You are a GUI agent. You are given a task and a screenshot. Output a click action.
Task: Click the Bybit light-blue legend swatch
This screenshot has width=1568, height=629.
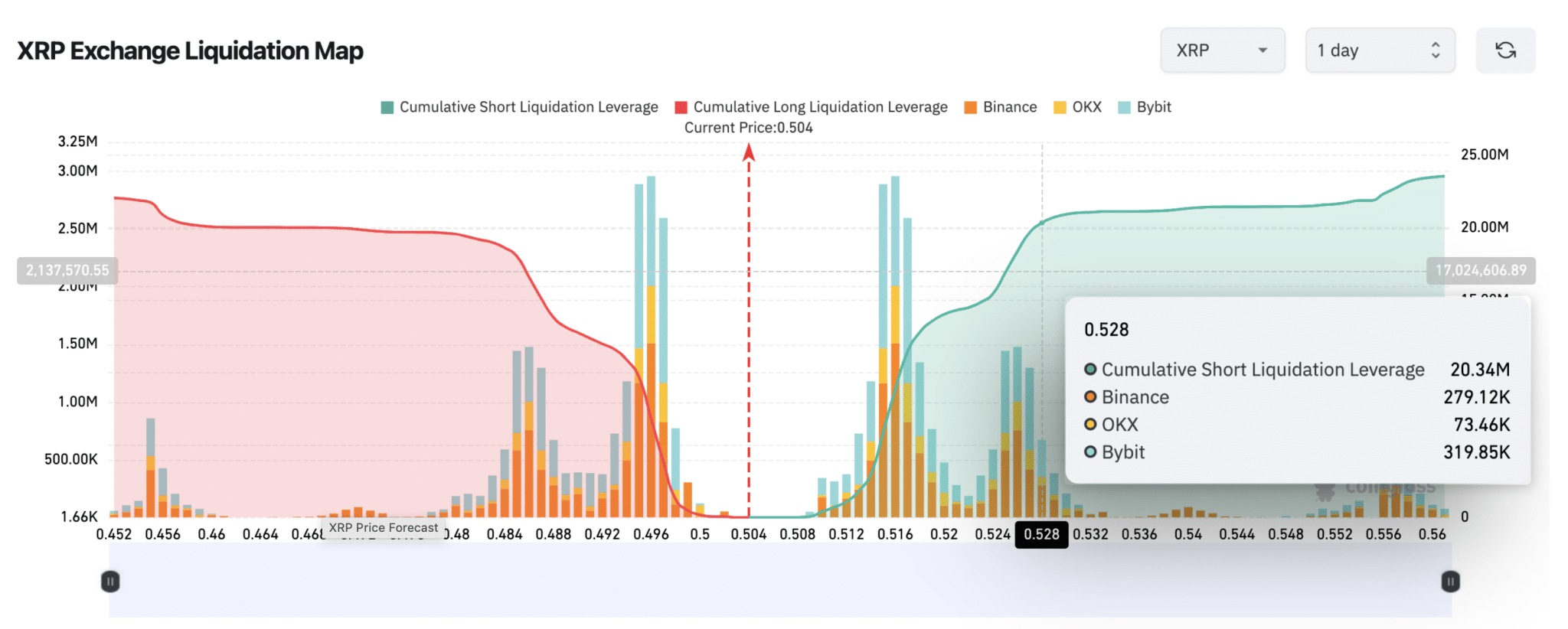[x=1125, y=108]
